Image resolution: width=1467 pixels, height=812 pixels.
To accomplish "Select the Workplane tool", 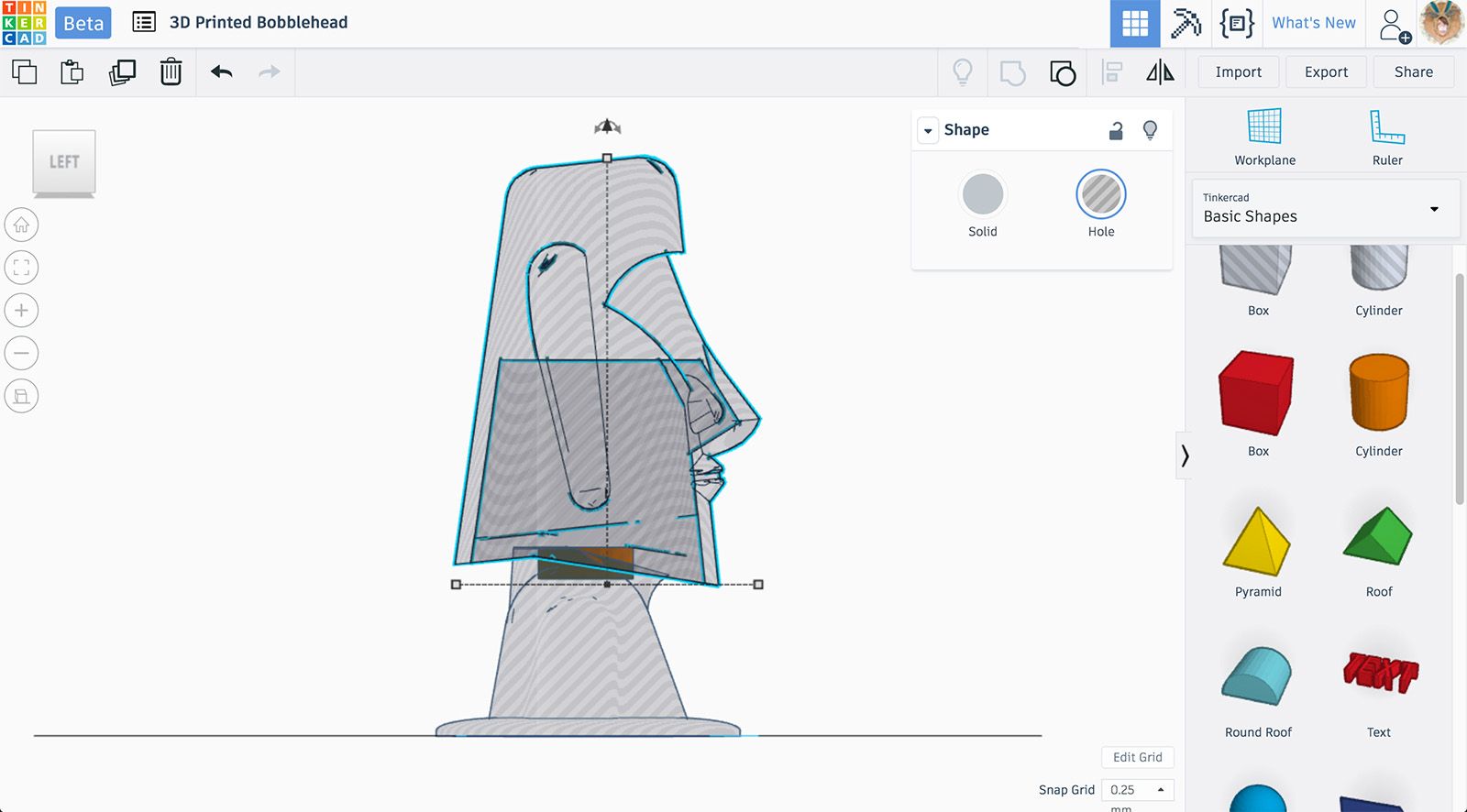I will click(x=1264, y=137).
